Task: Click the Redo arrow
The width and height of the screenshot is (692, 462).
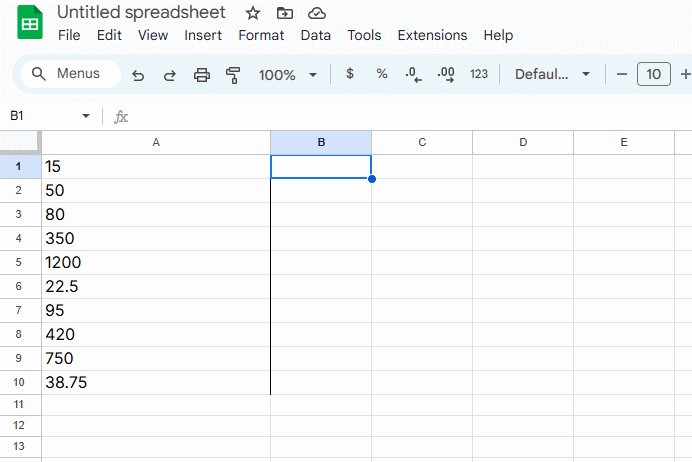Action: pyautogui.click(x=169, y=75)
